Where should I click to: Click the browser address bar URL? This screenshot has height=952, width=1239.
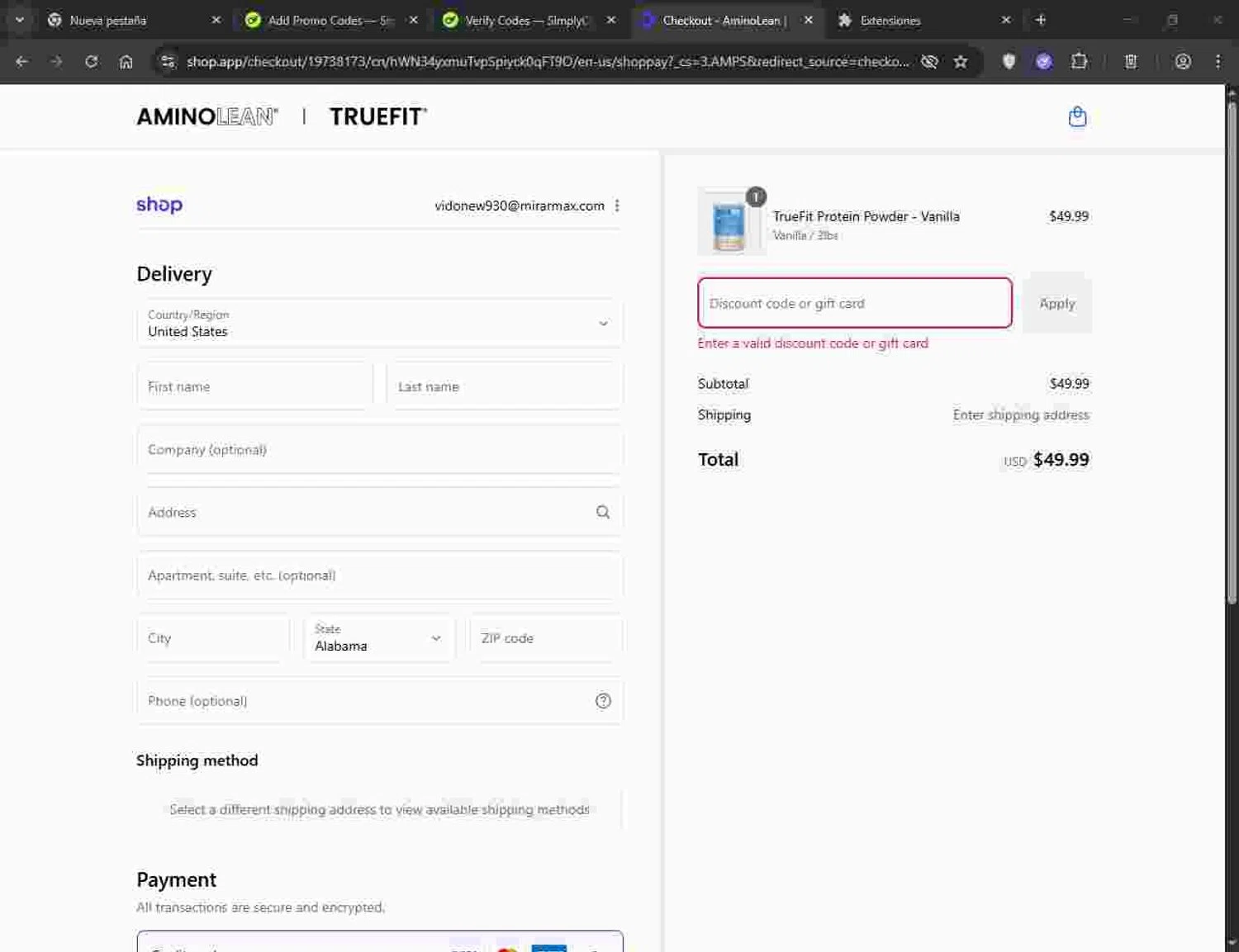547,61
